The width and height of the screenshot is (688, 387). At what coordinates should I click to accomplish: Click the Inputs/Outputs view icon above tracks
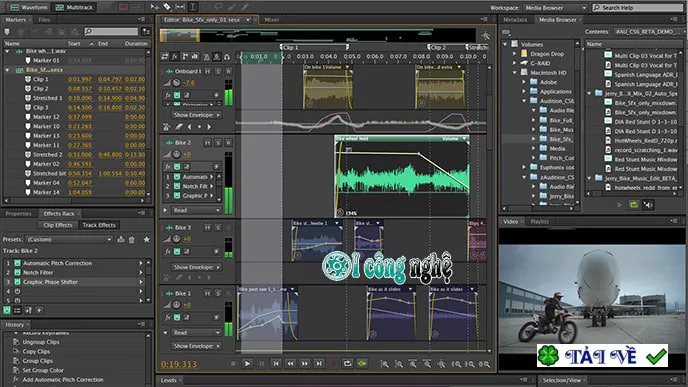[165, 57]
